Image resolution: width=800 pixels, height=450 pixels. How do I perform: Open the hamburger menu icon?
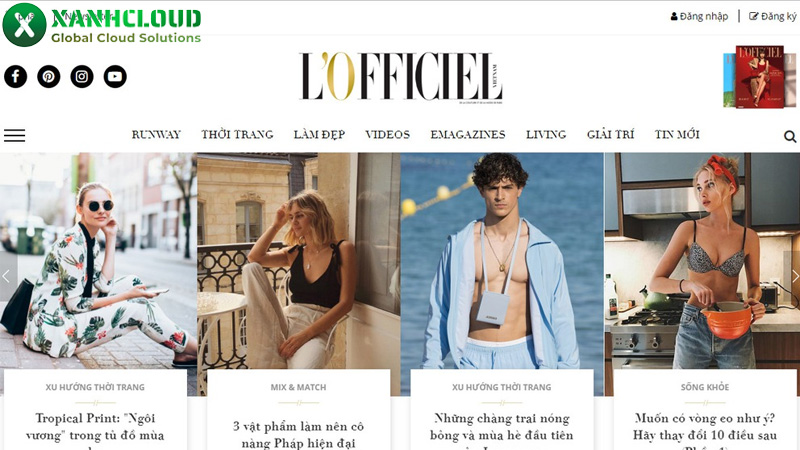[14, 135]
